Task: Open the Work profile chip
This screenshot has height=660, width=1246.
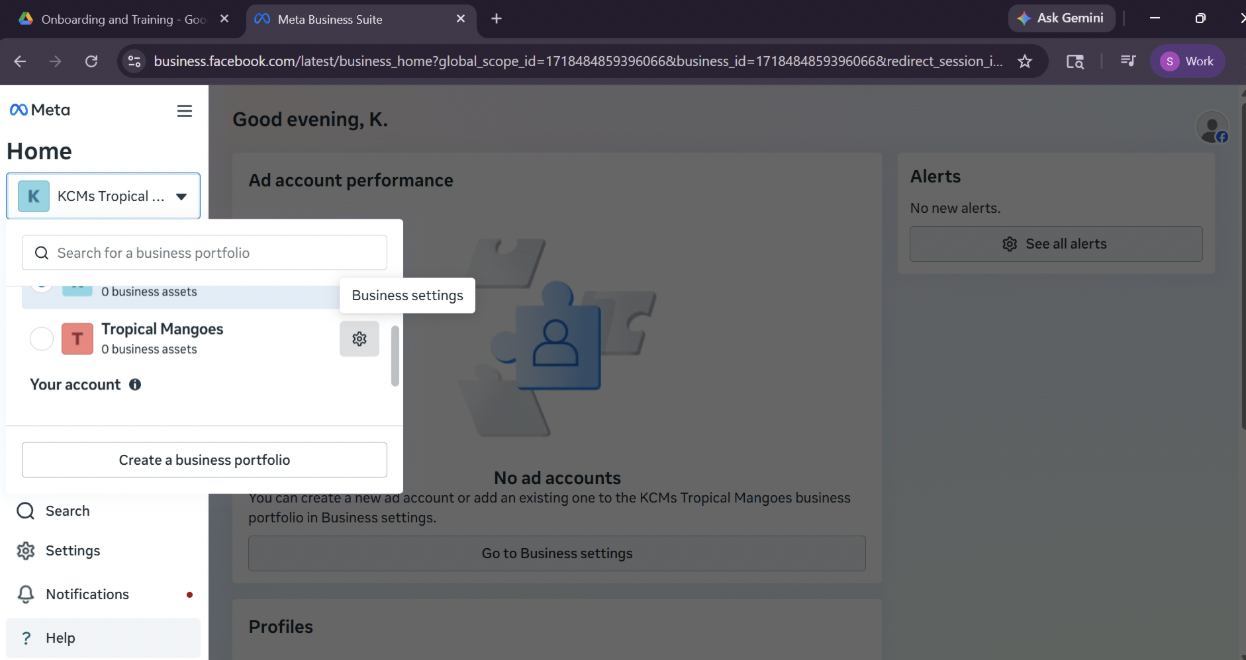Action: 1187,61
